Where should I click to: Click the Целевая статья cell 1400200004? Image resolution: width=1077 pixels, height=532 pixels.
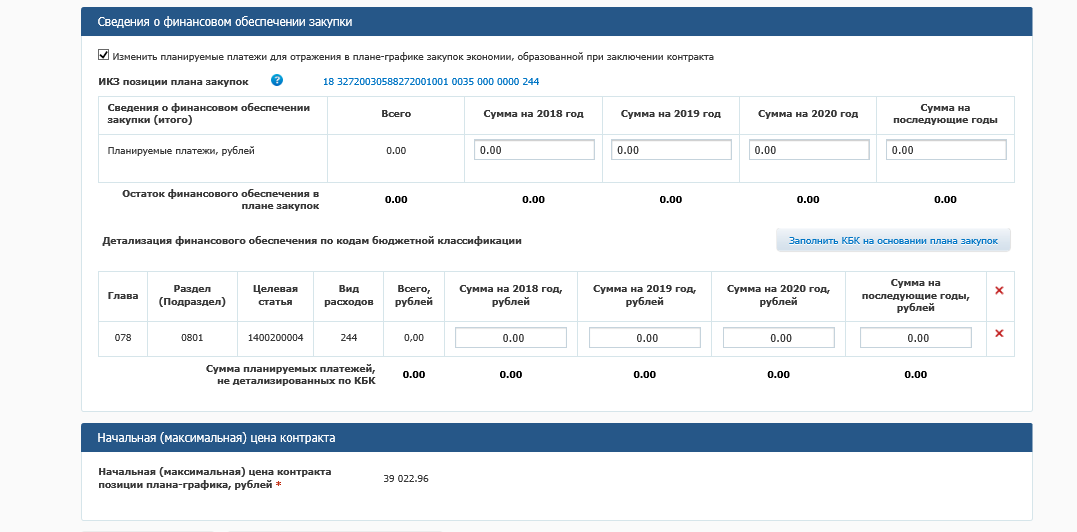[x=275, y=338]
